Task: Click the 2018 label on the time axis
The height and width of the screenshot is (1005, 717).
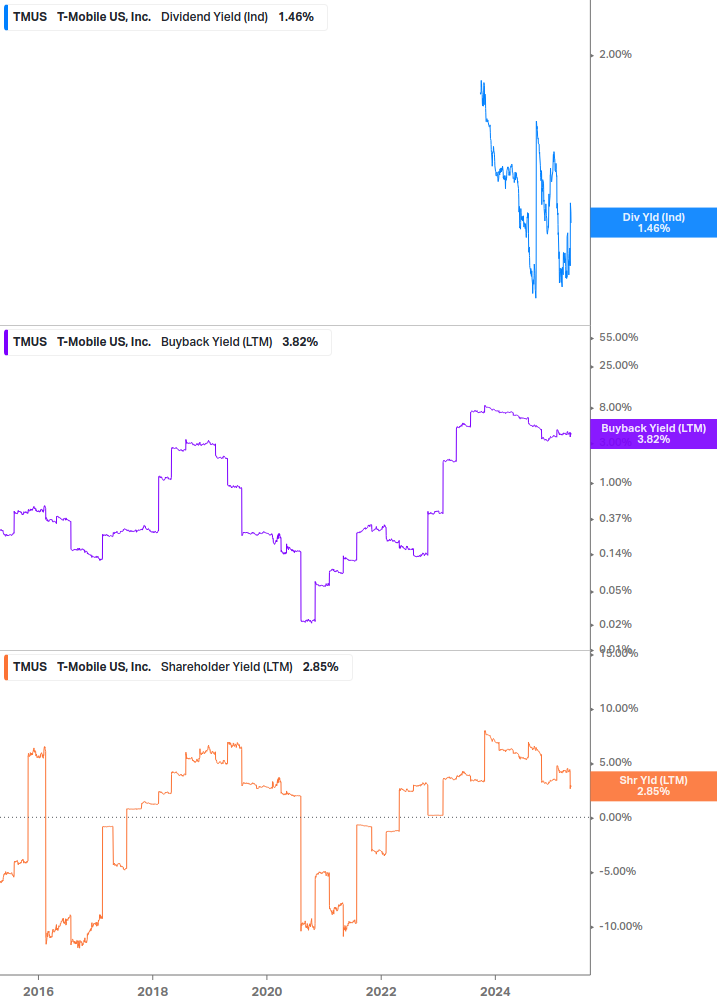Action: [152, 992]
